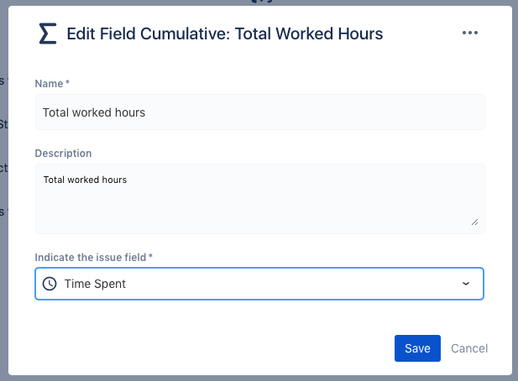Click the 'Indicate the issue field' label
Screen dimensions: 518x381
pyautogui.click(x=91, y=257)
